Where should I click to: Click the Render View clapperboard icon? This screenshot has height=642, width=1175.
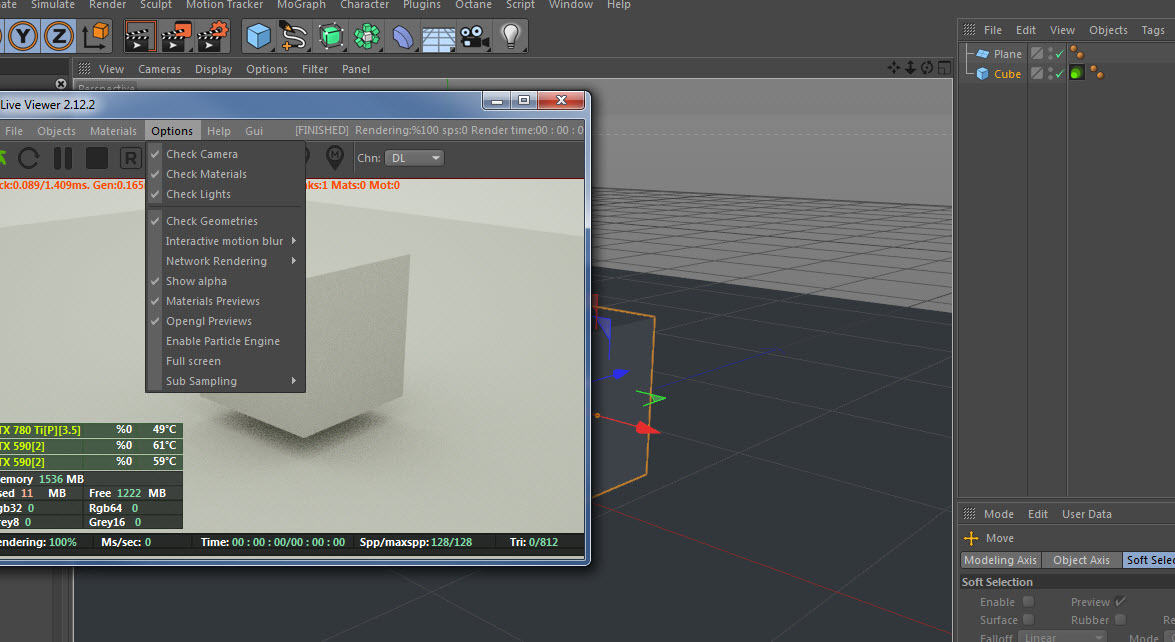click(x=139, y=36)
